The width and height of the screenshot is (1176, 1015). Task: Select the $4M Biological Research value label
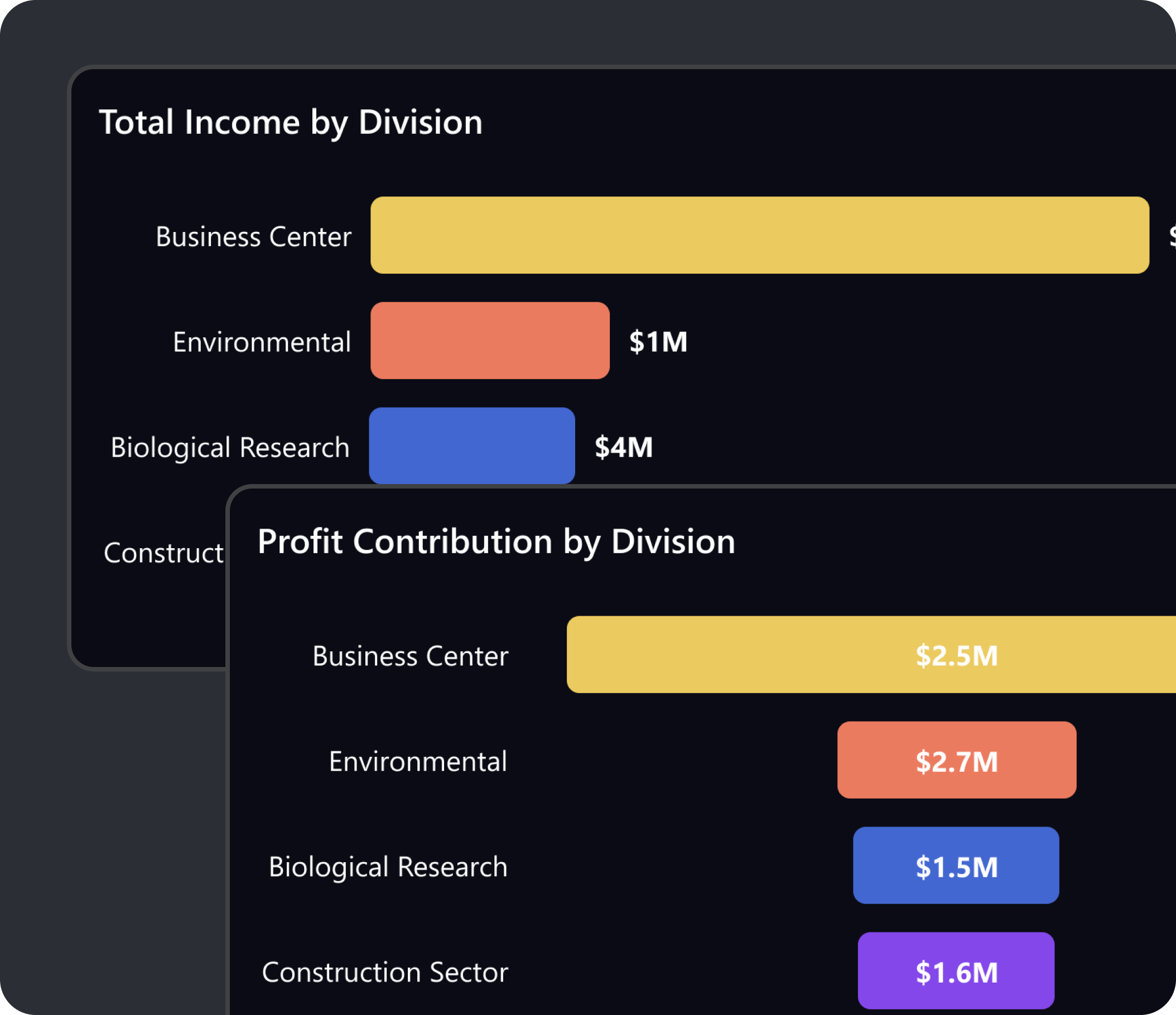pos(623,447)
